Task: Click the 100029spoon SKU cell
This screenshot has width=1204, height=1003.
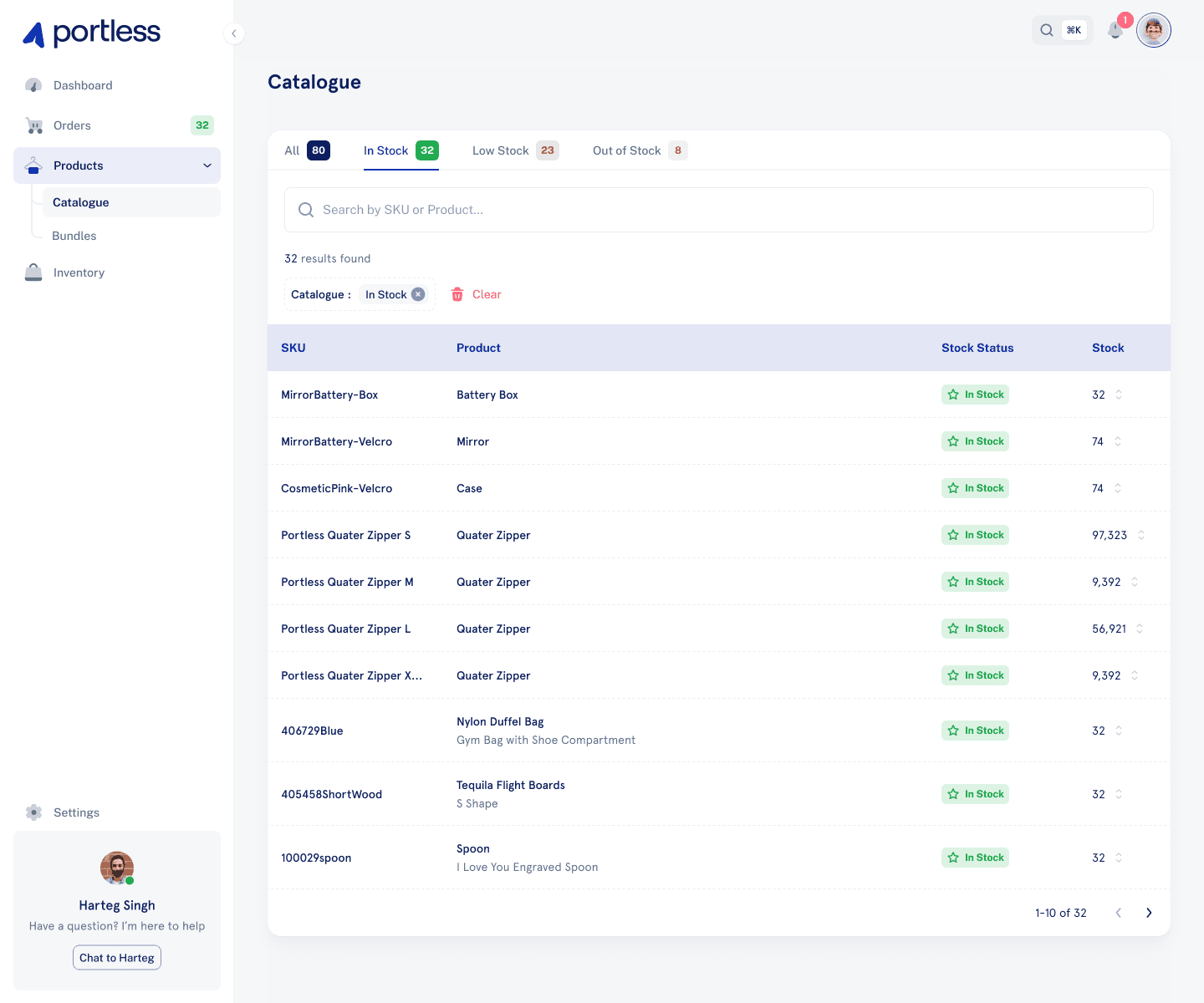Action: click(x=316, y=858)
